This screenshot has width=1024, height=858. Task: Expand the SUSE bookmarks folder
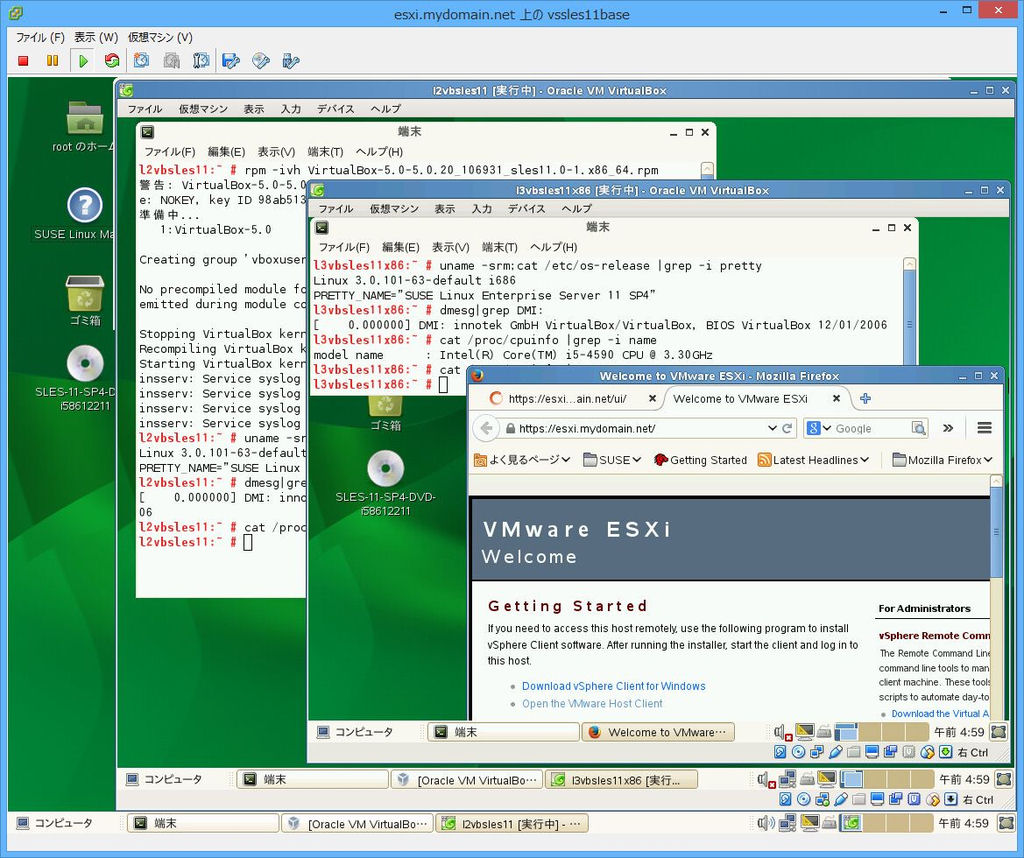point(612,460)
